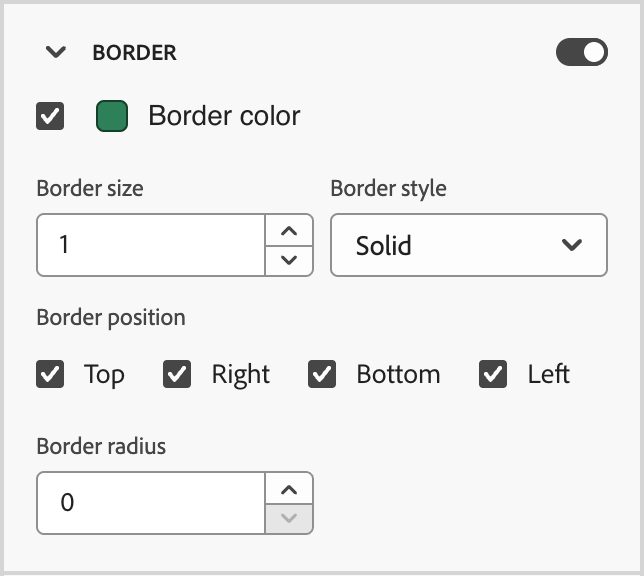The width and height of the screenshot is (644, 576).
Task: Uncheck the Right border position
Action: click(177, 375)
